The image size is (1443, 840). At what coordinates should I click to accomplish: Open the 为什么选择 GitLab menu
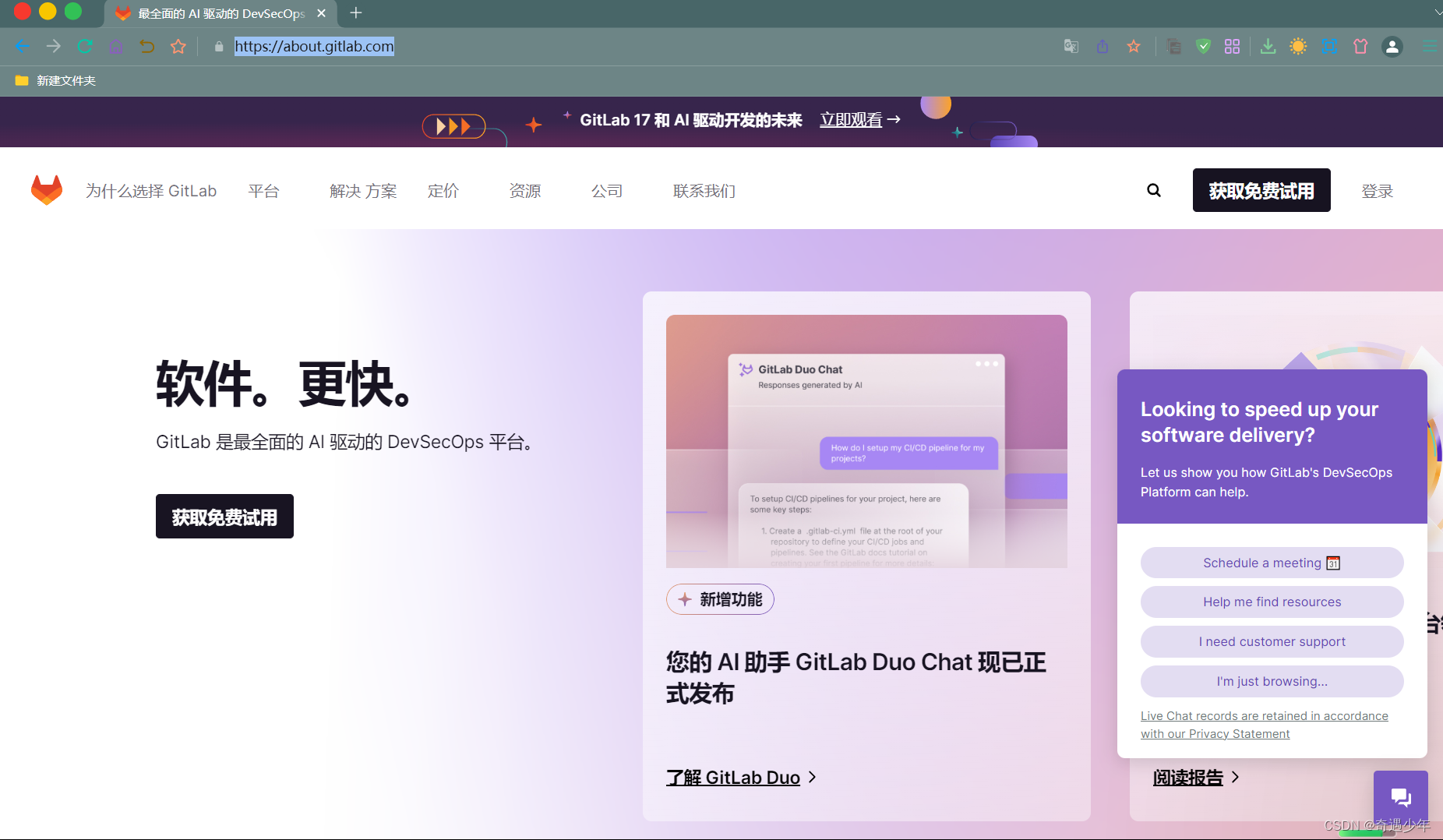tap(151, 191)
